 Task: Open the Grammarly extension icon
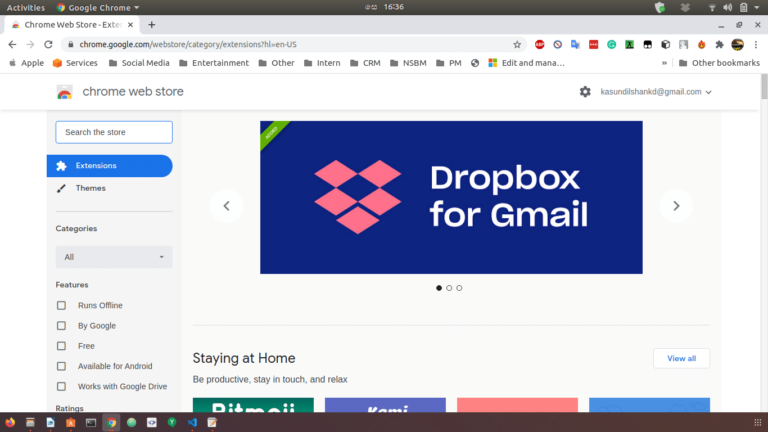pos(611,45)
